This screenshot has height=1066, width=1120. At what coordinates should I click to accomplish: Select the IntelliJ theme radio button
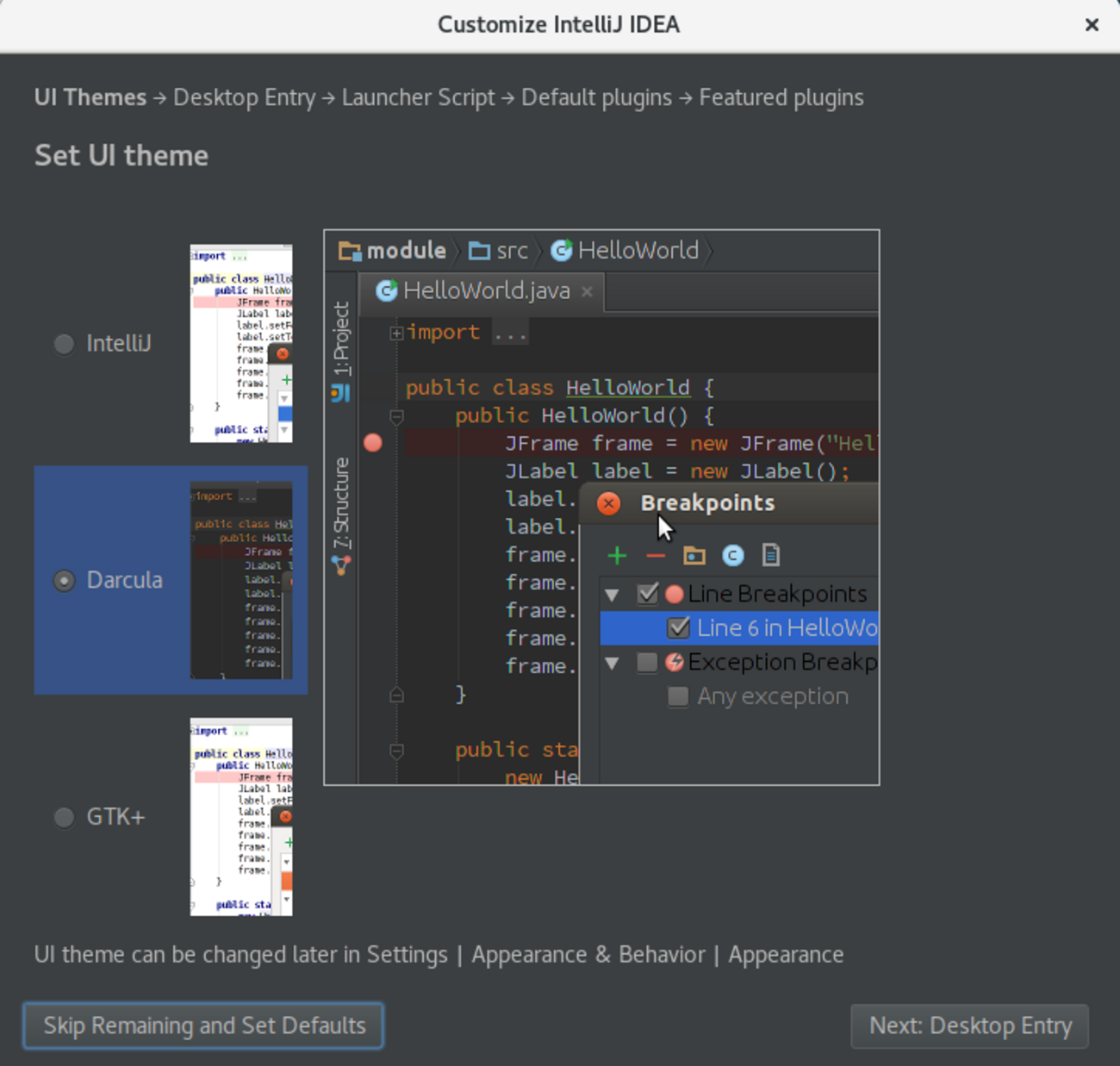64,344
